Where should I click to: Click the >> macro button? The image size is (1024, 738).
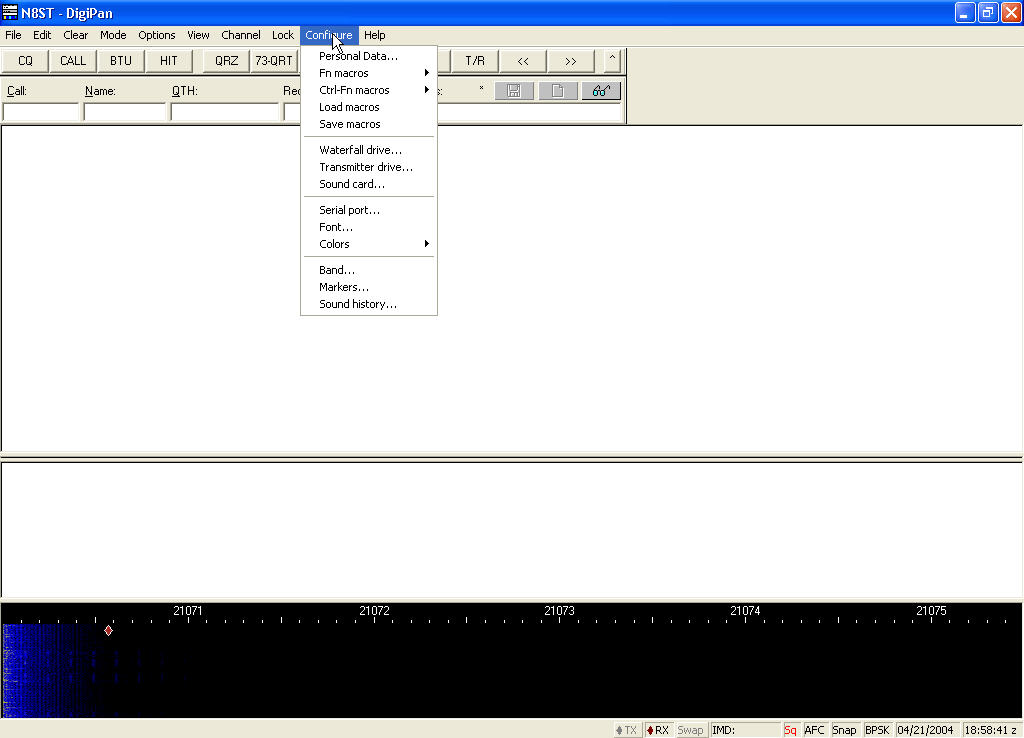571,61
